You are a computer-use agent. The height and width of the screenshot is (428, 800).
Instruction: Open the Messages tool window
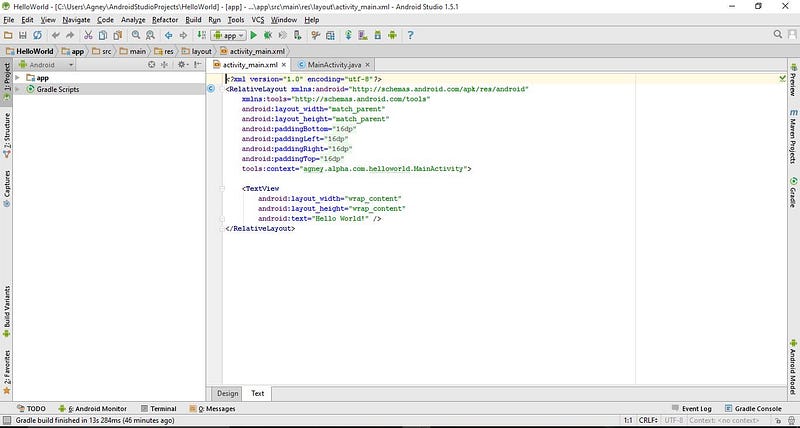coord(212,409)
